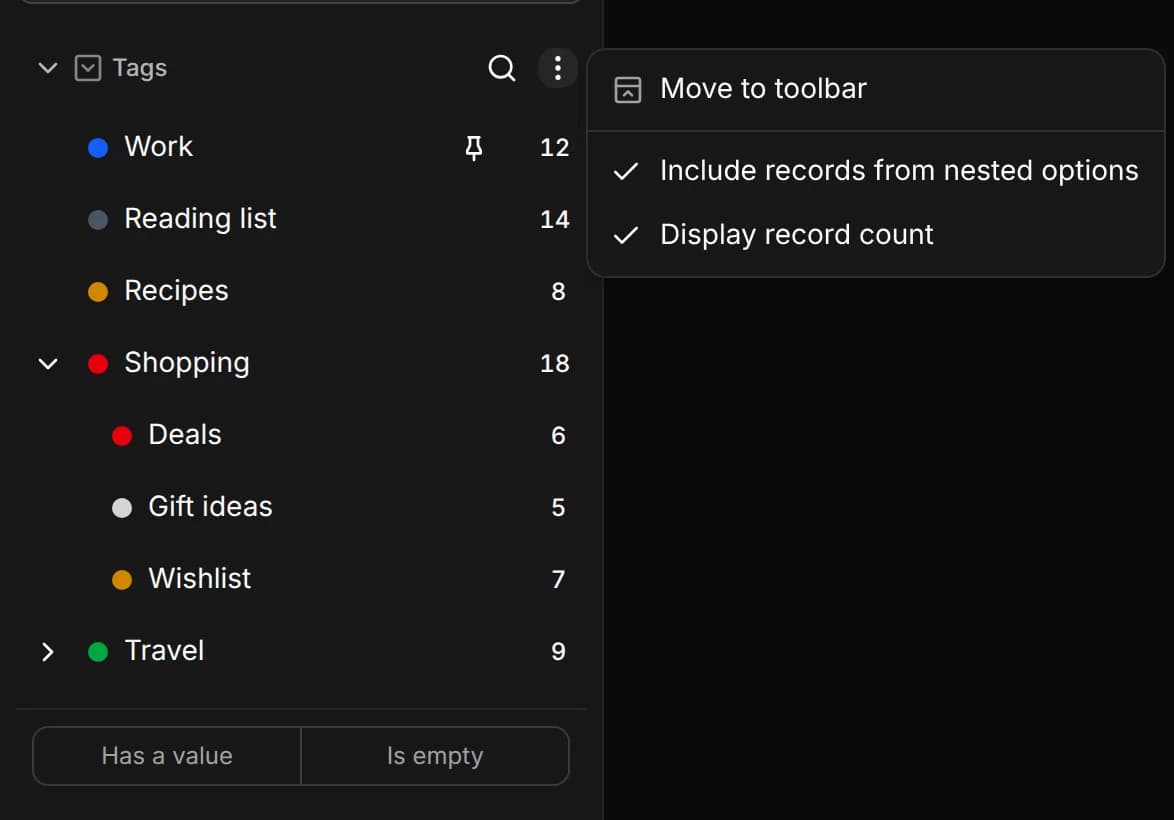
Task: Expand the Travel tag group
Action: click(x=48, y=652)
